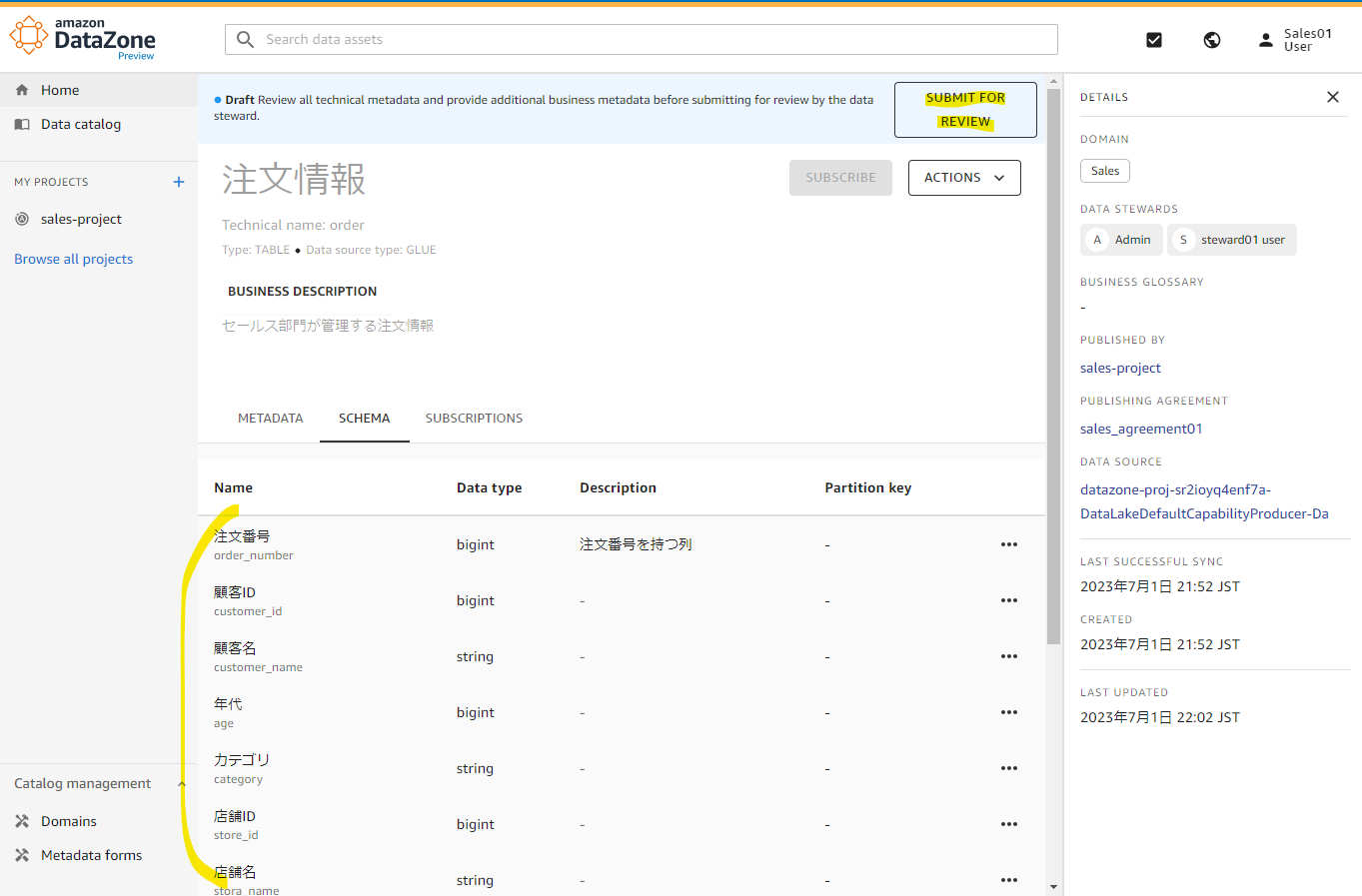
Task: Collapse the Catalog management section
Action: 182,784
